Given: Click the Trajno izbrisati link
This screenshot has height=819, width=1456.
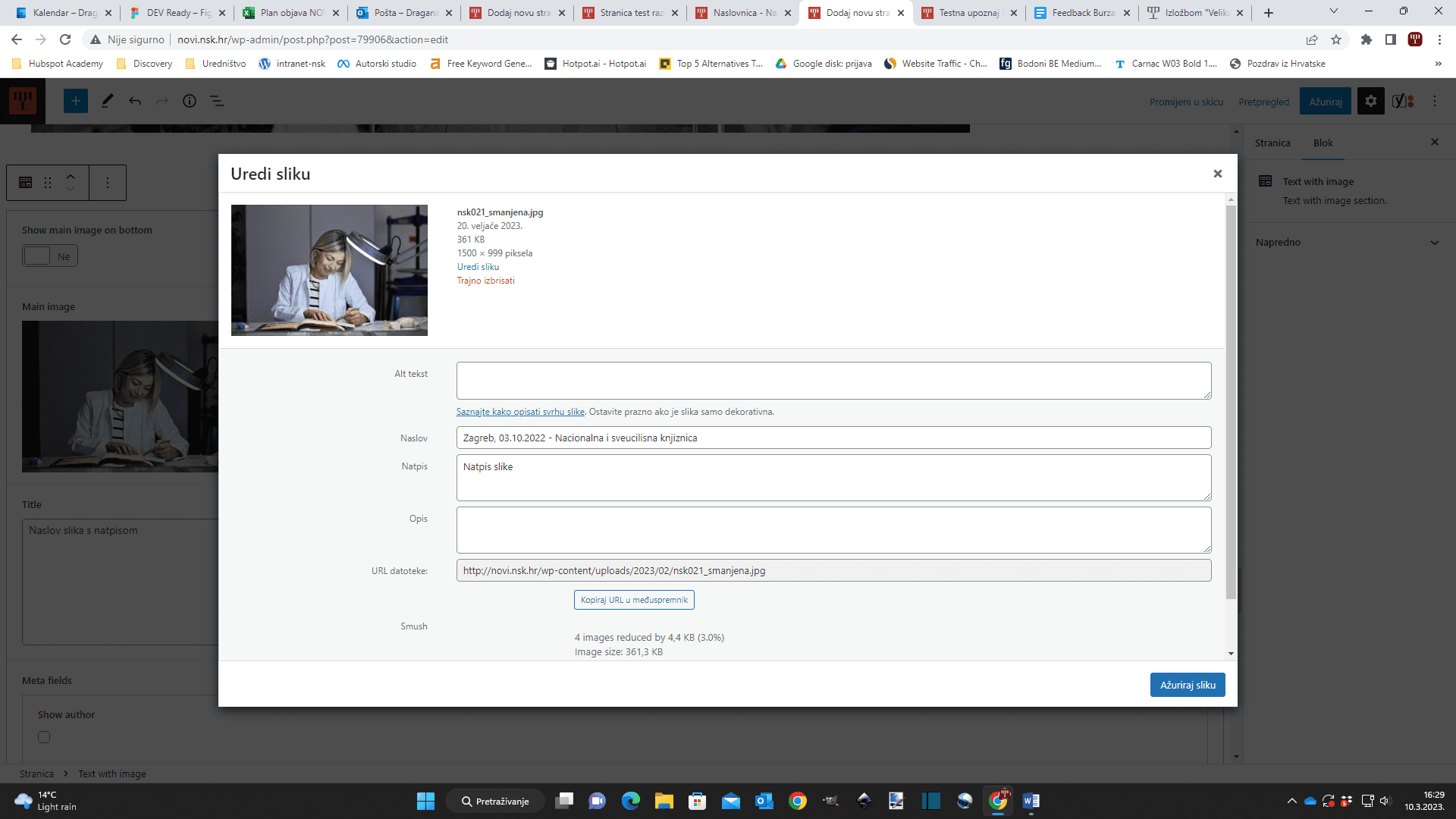Looking at the screenshot, I should coord(485,281).
